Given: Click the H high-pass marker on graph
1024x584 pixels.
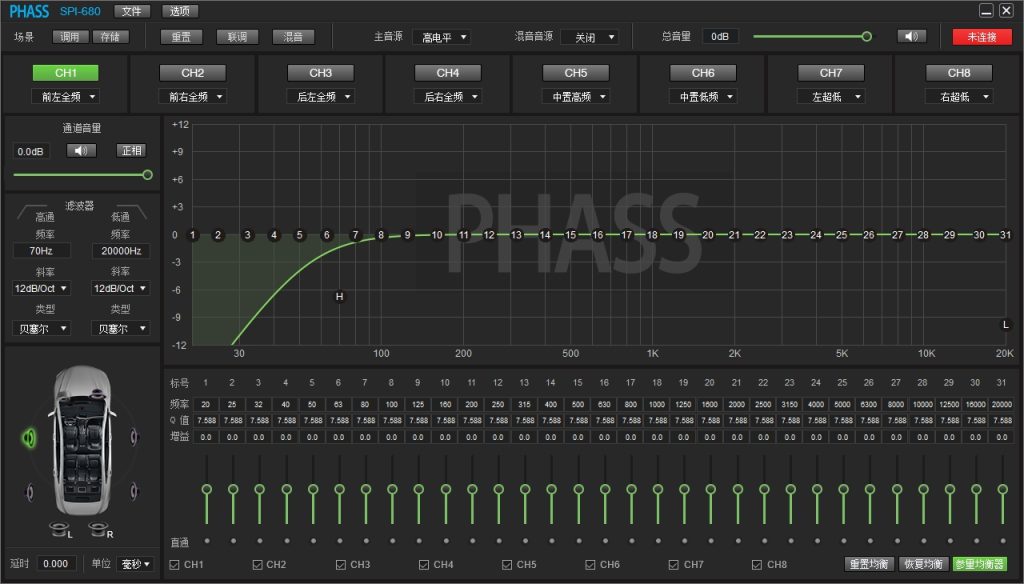Looking at the screenshot, I should 340,297.
